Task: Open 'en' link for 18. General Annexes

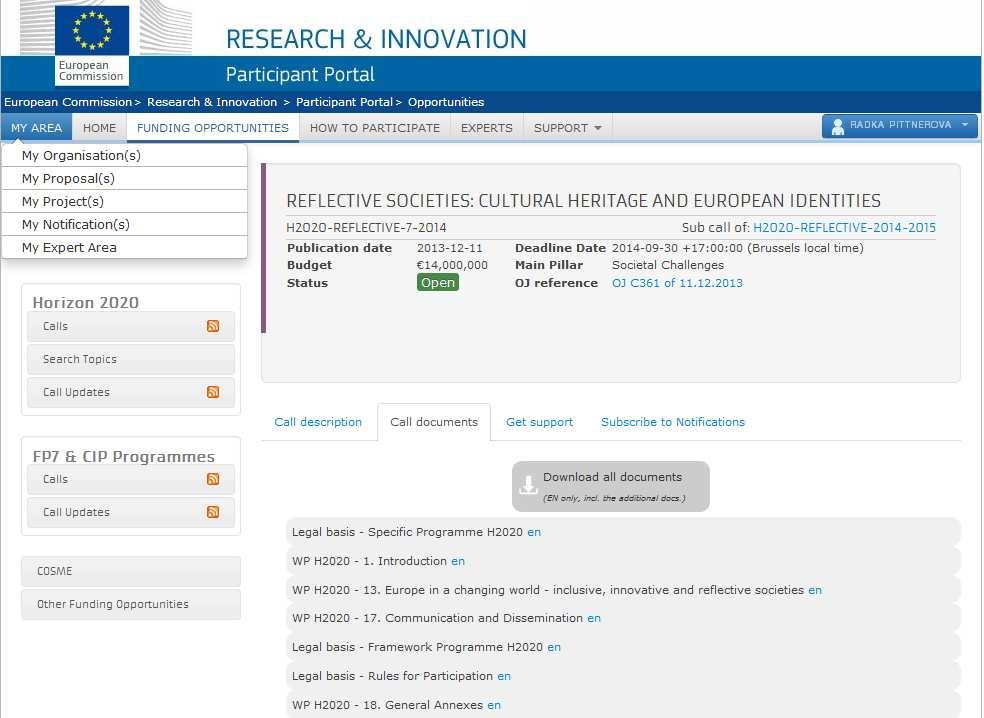Action: click(x=494, y=705)
